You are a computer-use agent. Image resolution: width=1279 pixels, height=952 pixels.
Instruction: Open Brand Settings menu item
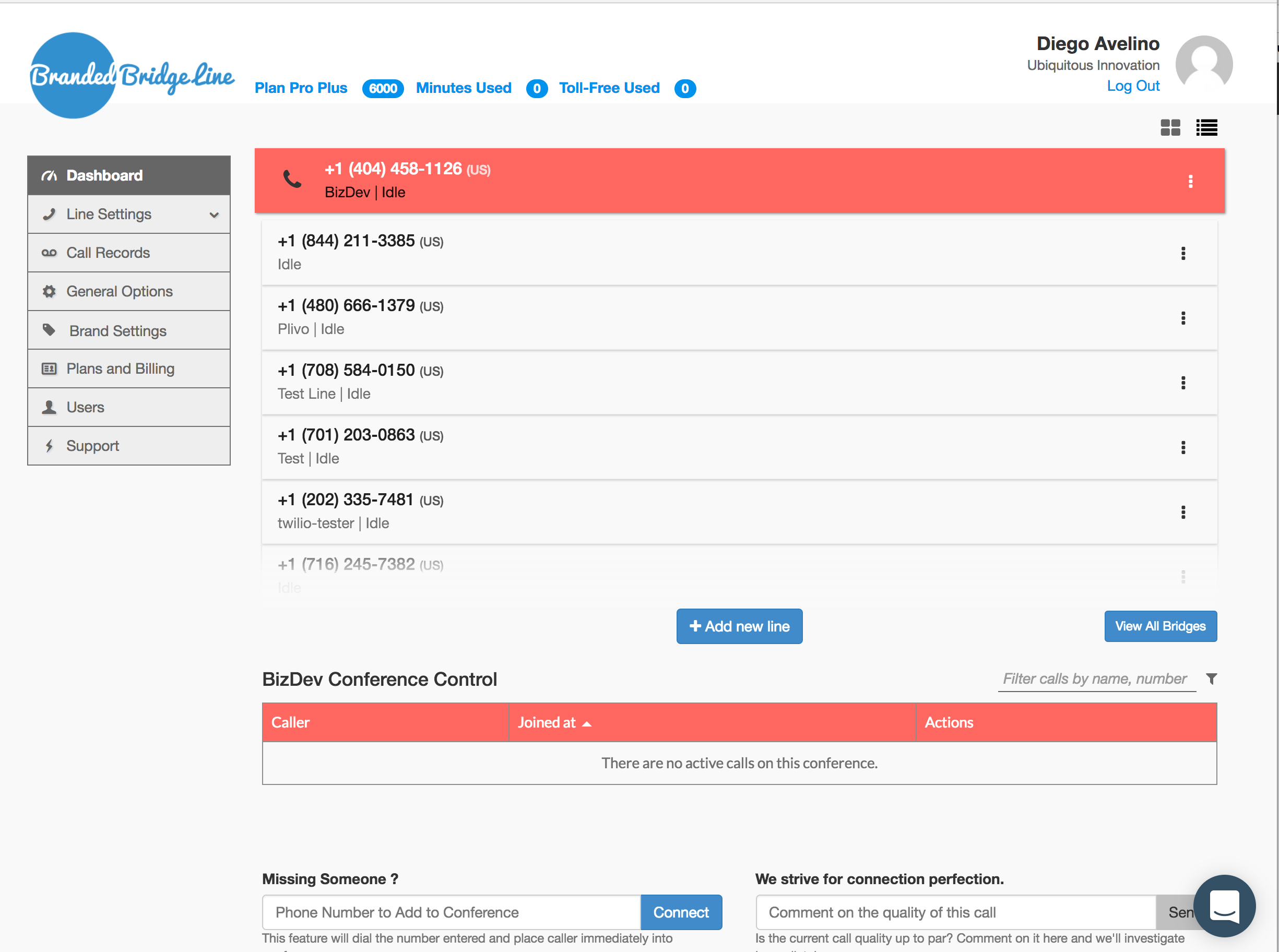coord(117,331)
